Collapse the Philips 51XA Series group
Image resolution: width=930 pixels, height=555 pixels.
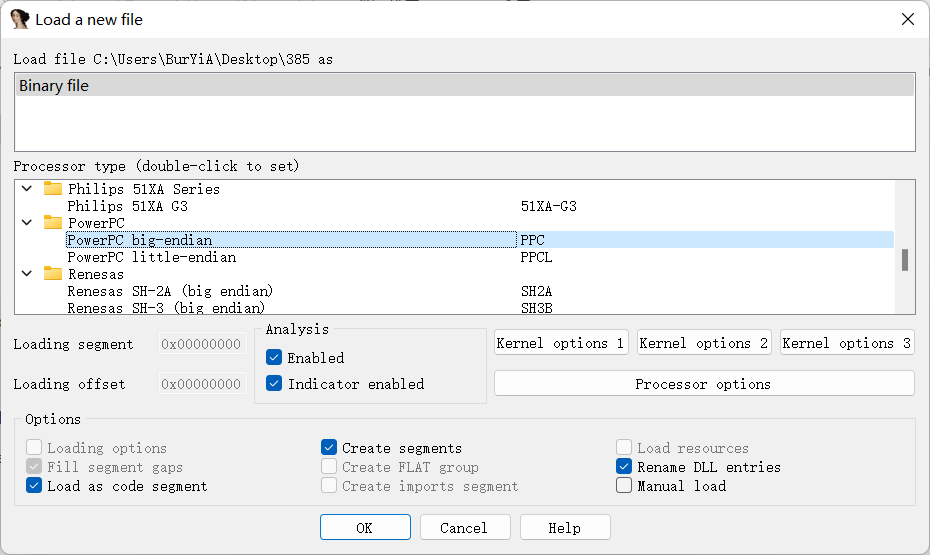click(x=27, y=189)
